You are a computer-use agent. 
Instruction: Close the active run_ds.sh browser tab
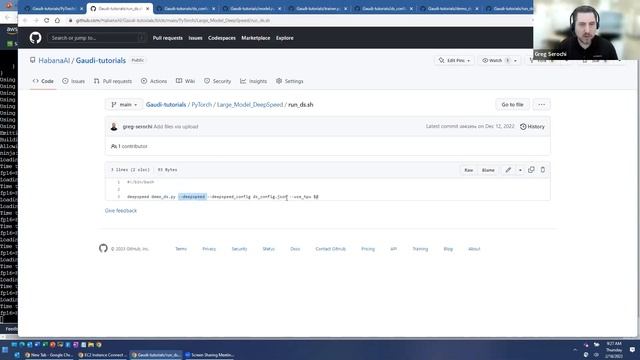(147, 9)
